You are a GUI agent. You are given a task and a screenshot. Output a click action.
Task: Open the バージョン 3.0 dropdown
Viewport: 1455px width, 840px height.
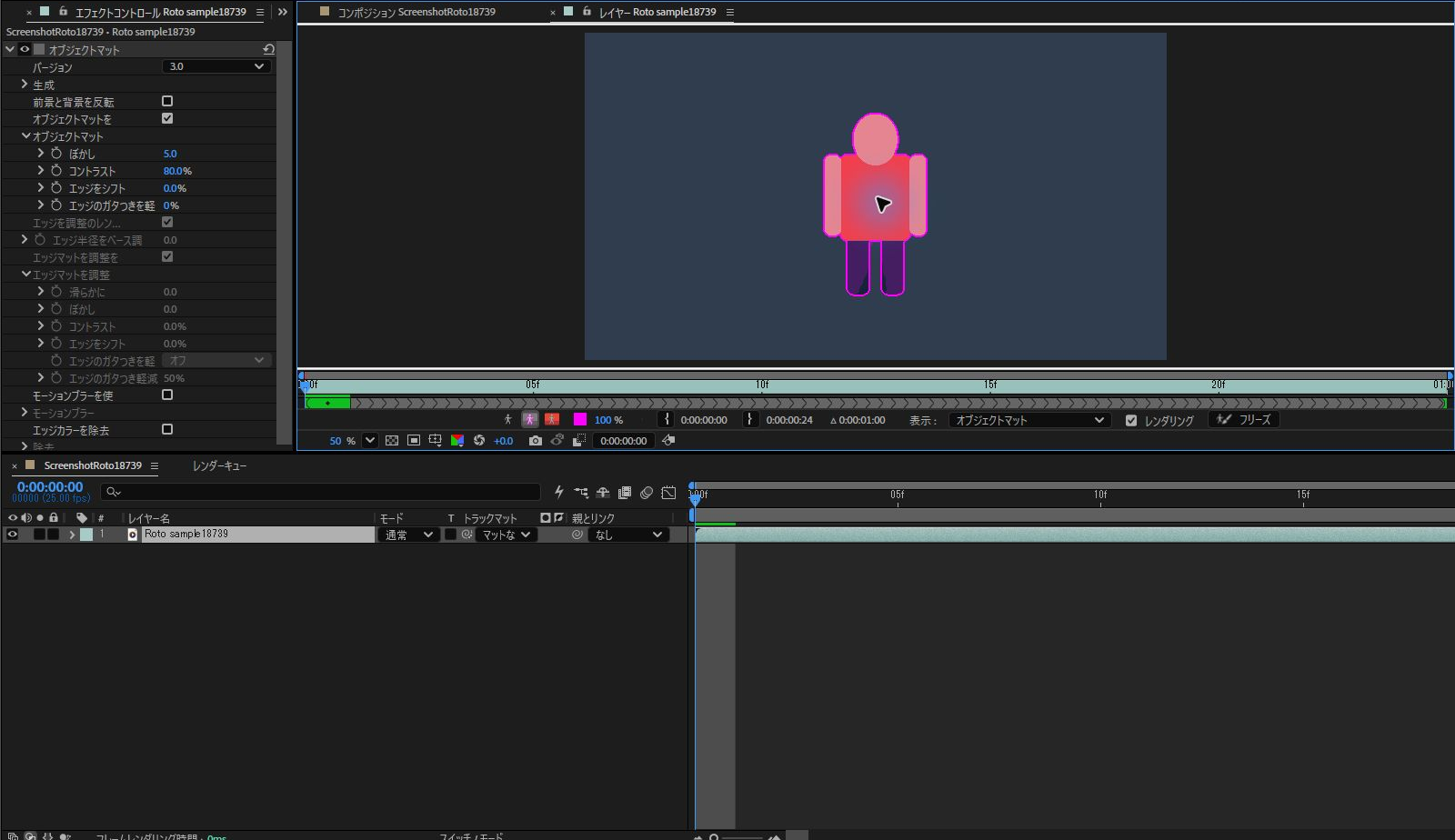point(216,66)
